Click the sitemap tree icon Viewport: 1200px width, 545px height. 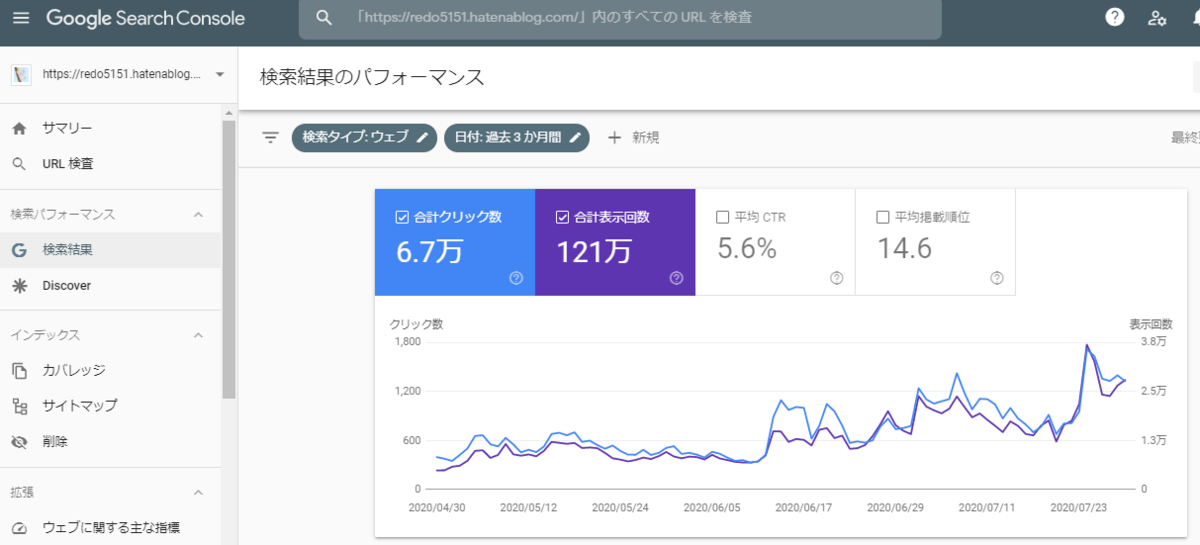(x=19, y=406)
